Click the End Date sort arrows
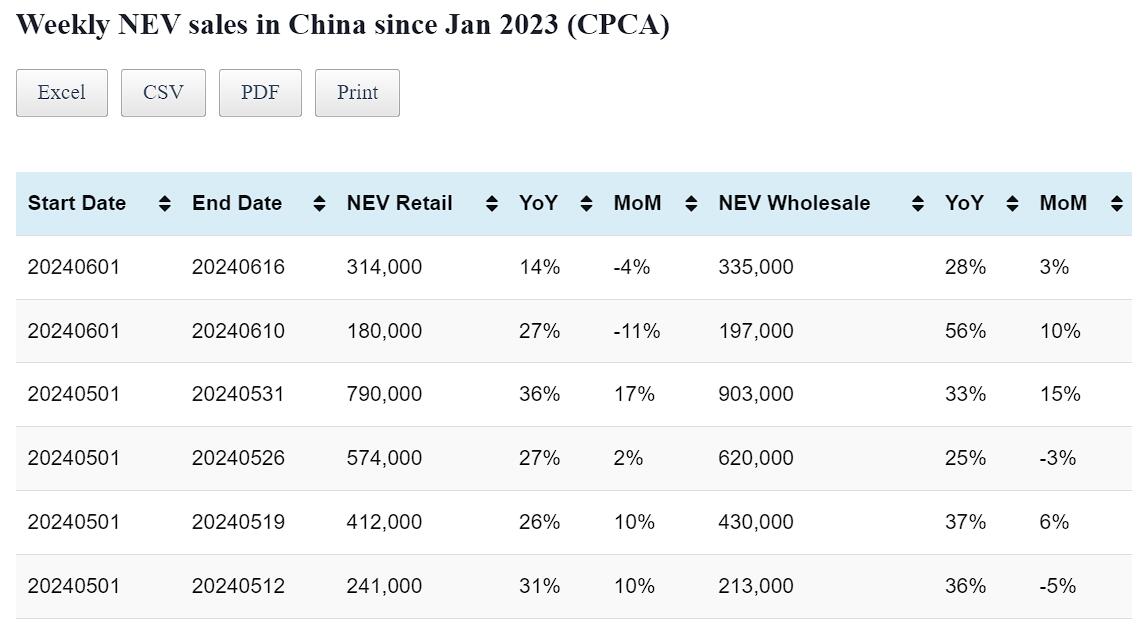1139x625 pixels. click(x=319, y=204)
